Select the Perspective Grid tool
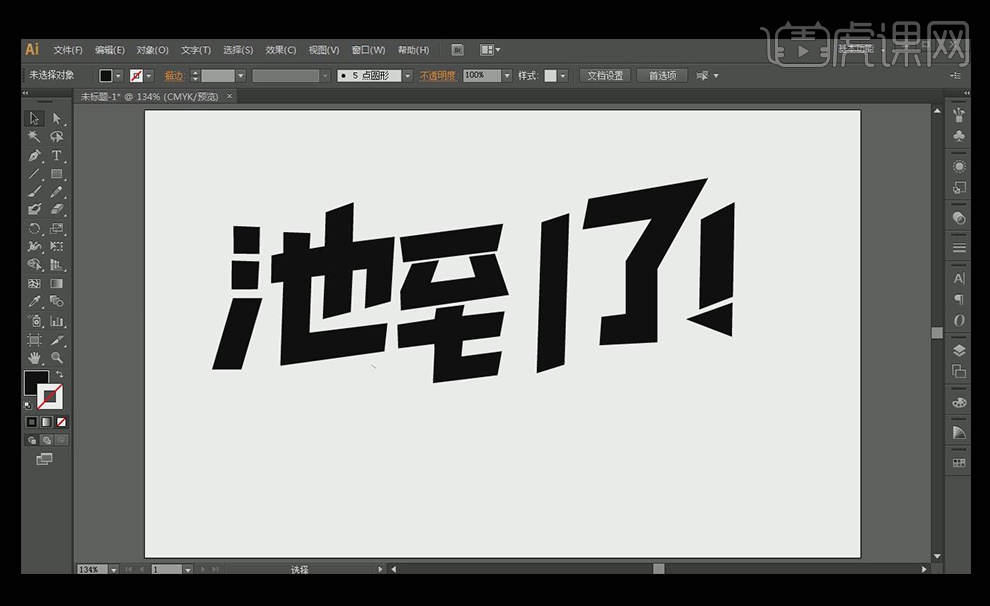Screen dimensions: 990x606 tap(57, 264)
